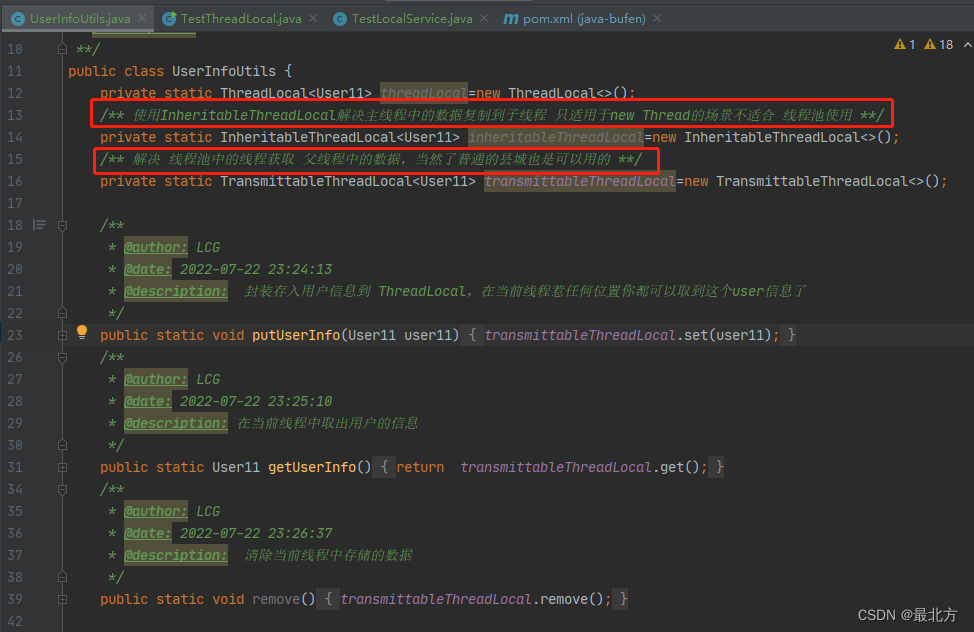The image size is (974, 632).
Task: Click the Maven icon on pom.xml tab
Action: (511, 19)
